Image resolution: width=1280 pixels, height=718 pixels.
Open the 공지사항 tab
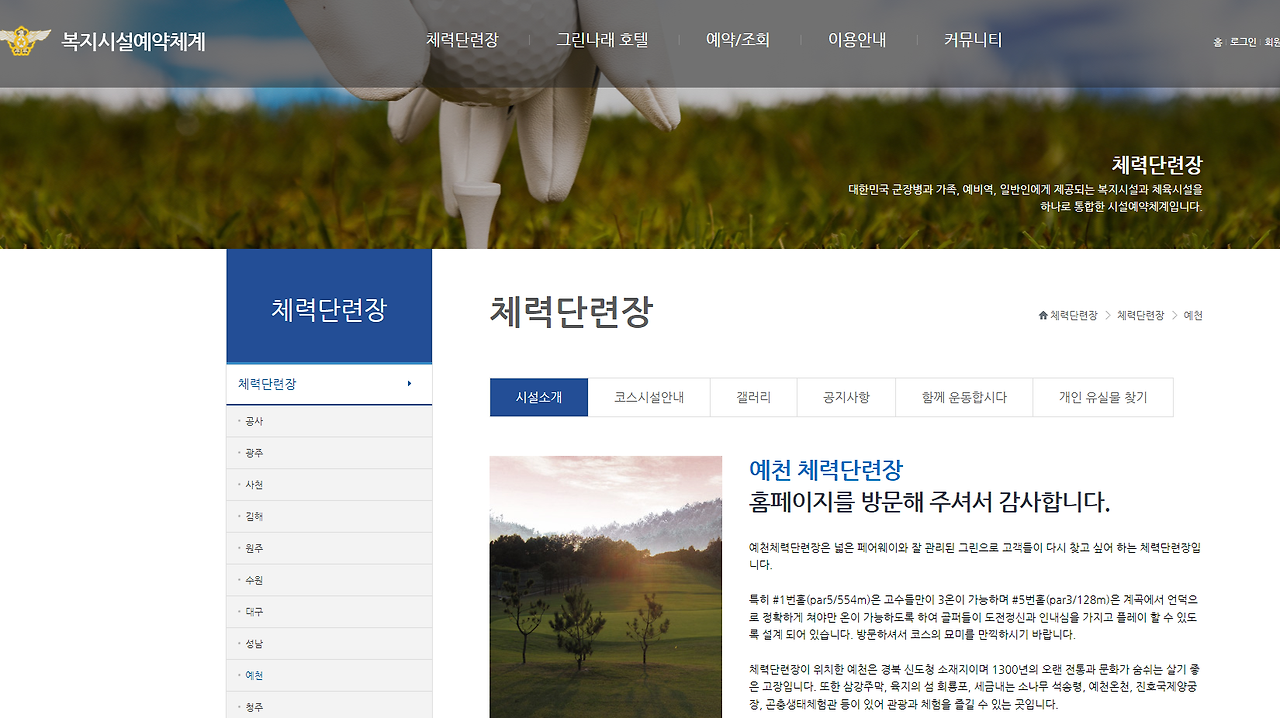pos(845,397)
